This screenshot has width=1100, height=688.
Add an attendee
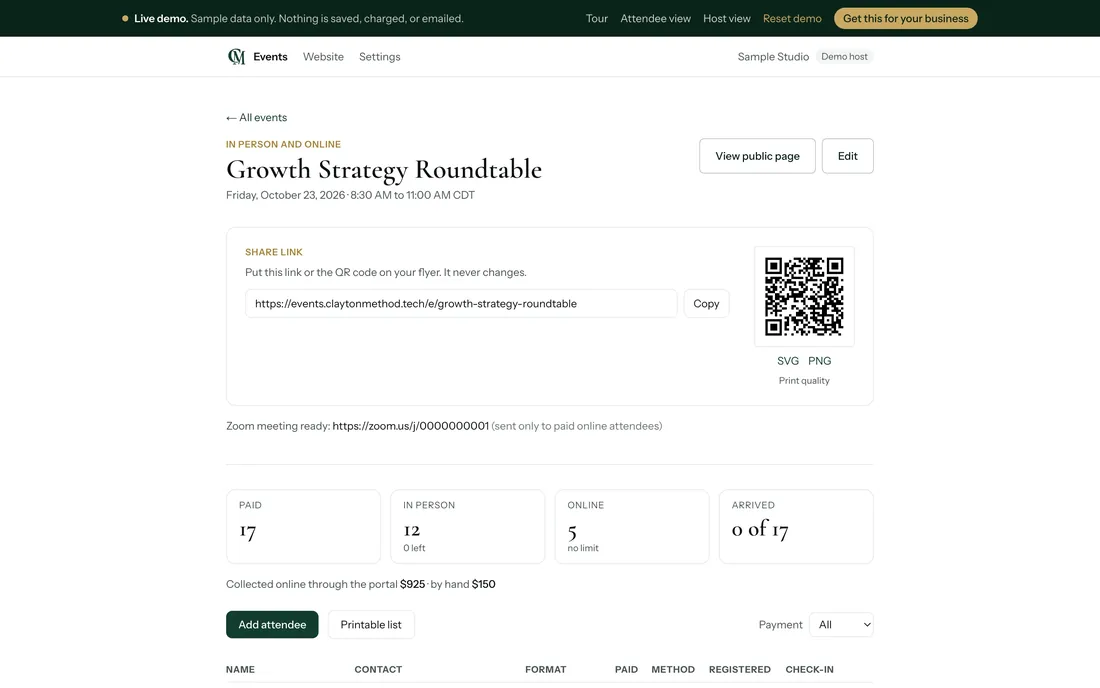click(x=272, y=625)
